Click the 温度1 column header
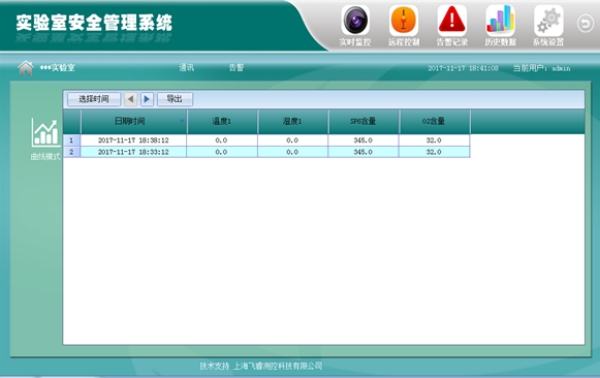This screenshot has width=600, height=378. click(222, 122)
